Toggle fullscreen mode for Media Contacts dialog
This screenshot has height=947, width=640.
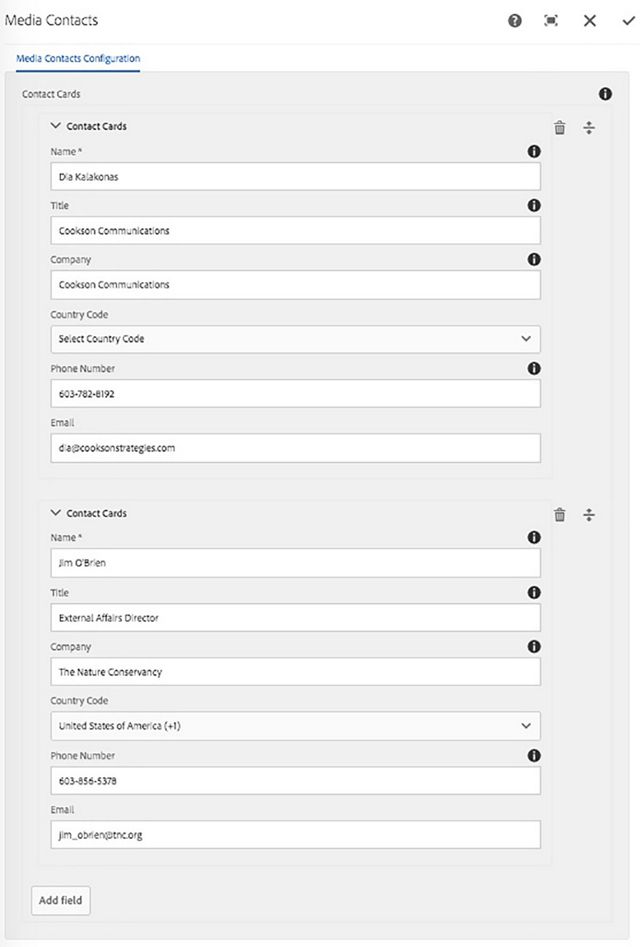551,20
